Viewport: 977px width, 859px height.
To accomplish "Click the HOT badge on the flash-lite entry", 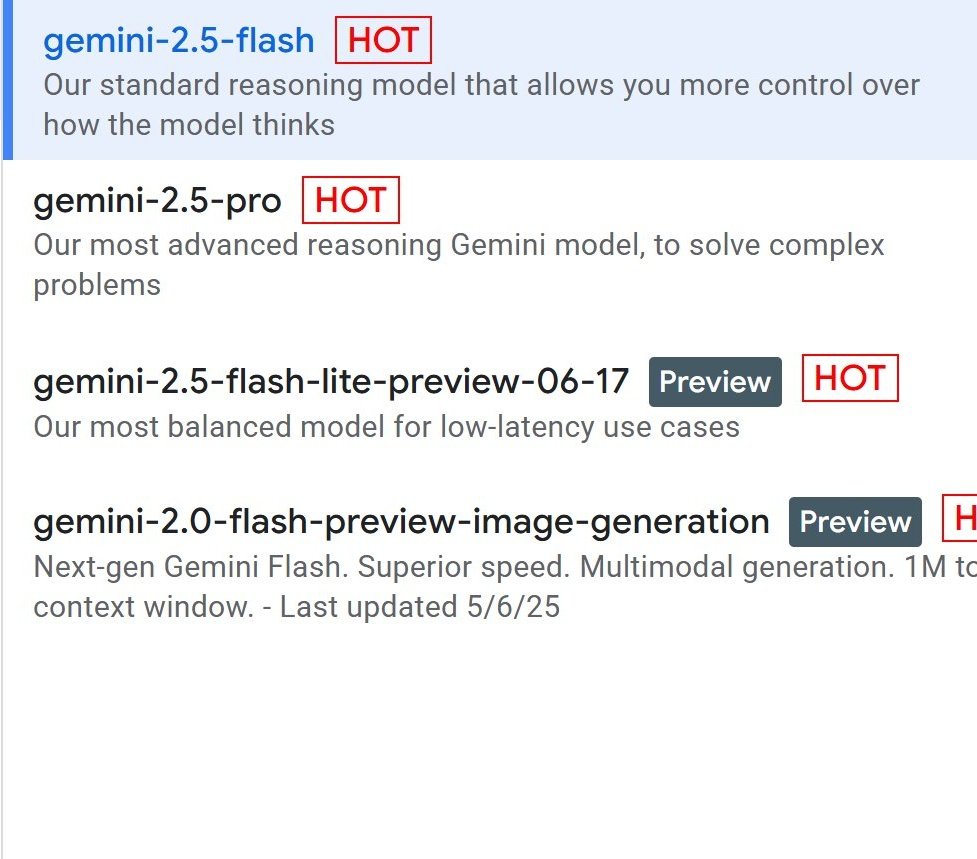I will click(x=849, y=378).
